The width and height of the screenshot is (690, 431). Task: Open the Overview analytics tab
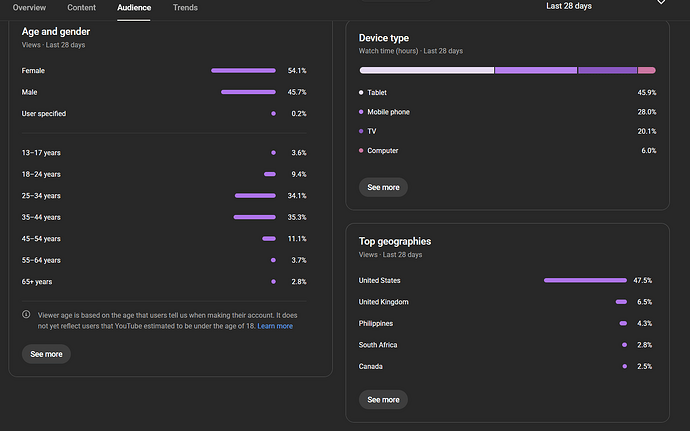29,7
